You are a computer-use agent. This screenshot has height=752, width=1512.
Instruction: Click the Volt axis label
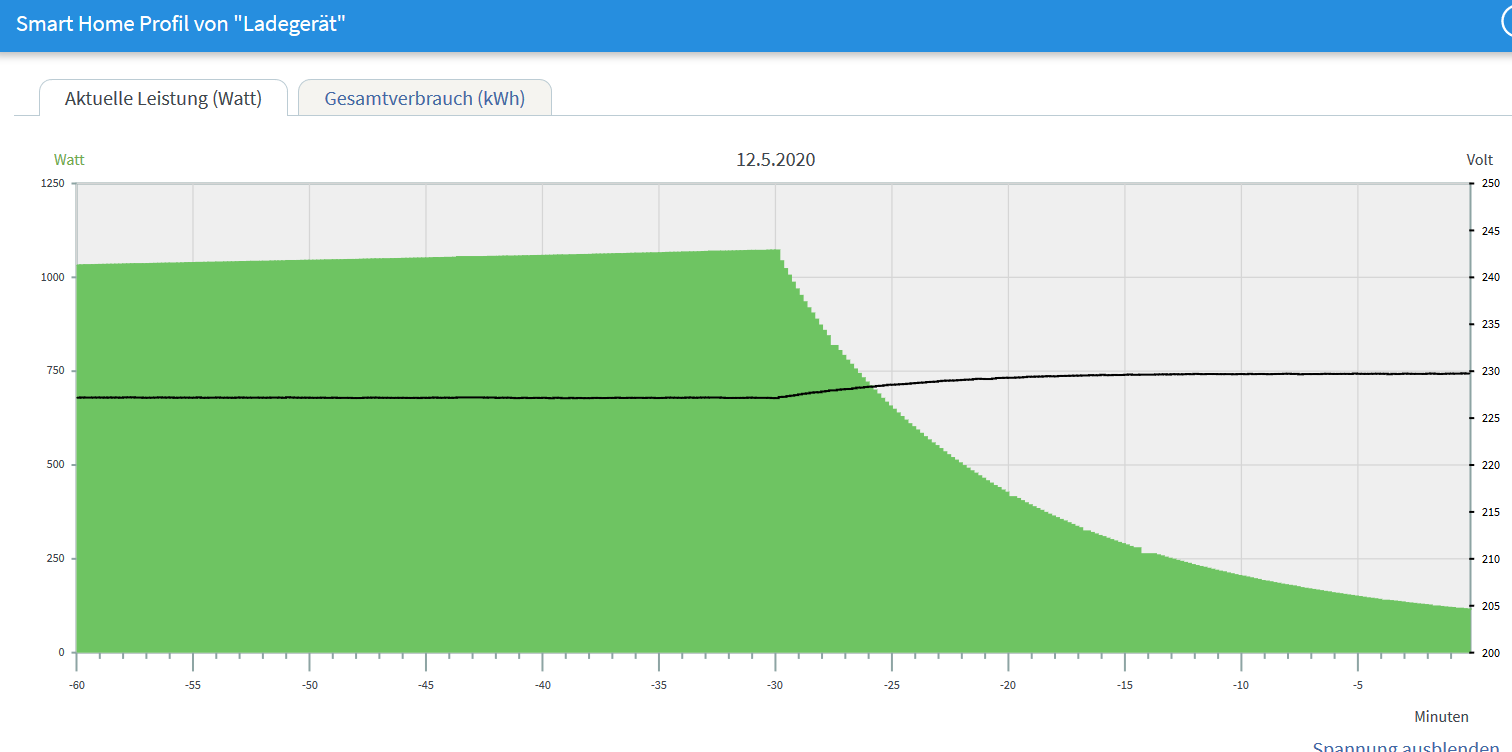pos(1479,160)
